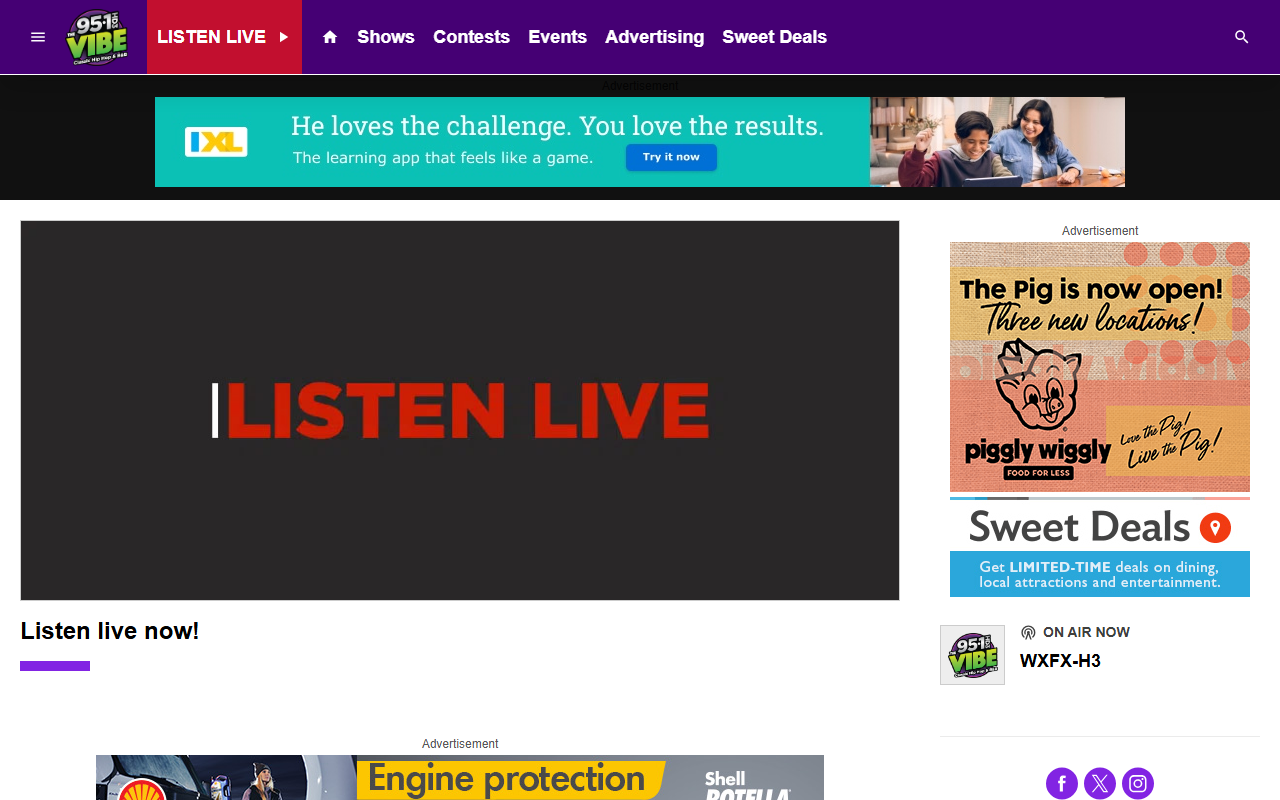This screenshot has height=800, width=1280.
Task: Click the 95.1 The Vibe header logo
Action: (x=97, y=37)
